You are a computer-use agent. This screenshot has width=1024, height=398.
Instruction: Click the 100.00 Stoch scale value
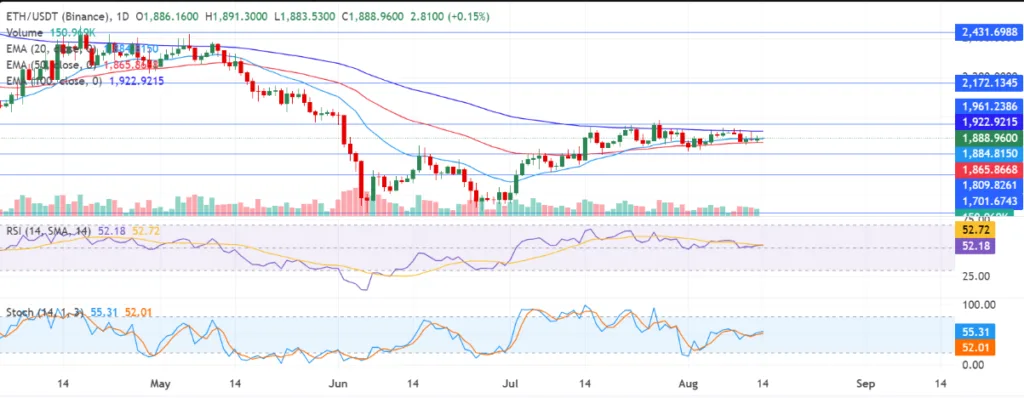pyautogui.click(x=978, y=305)
